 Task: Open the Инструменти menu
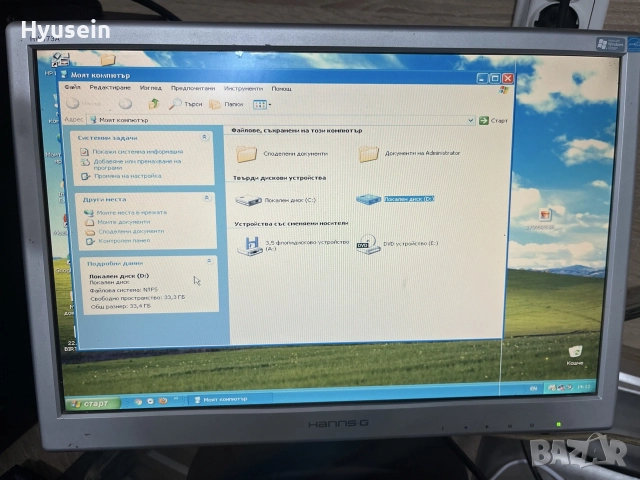(243, 89)
